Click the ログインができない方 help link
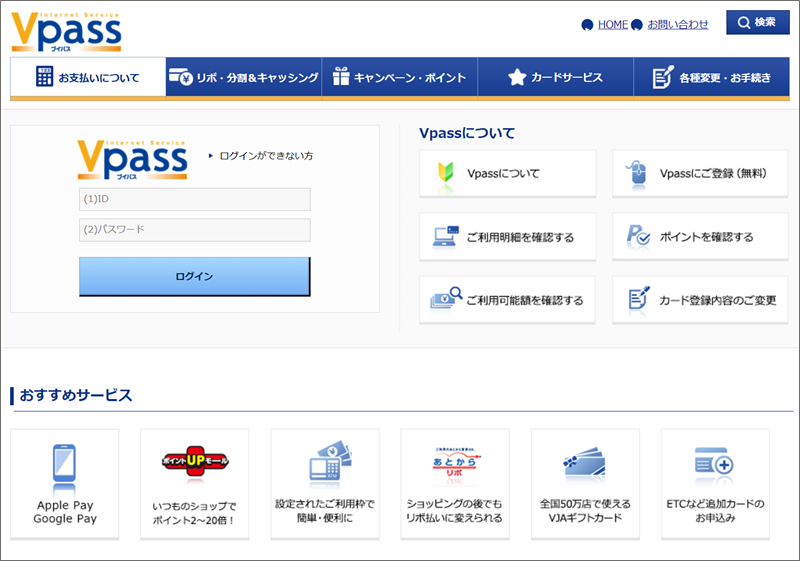This screenshot has height=561, width=800. pos(265,156)
